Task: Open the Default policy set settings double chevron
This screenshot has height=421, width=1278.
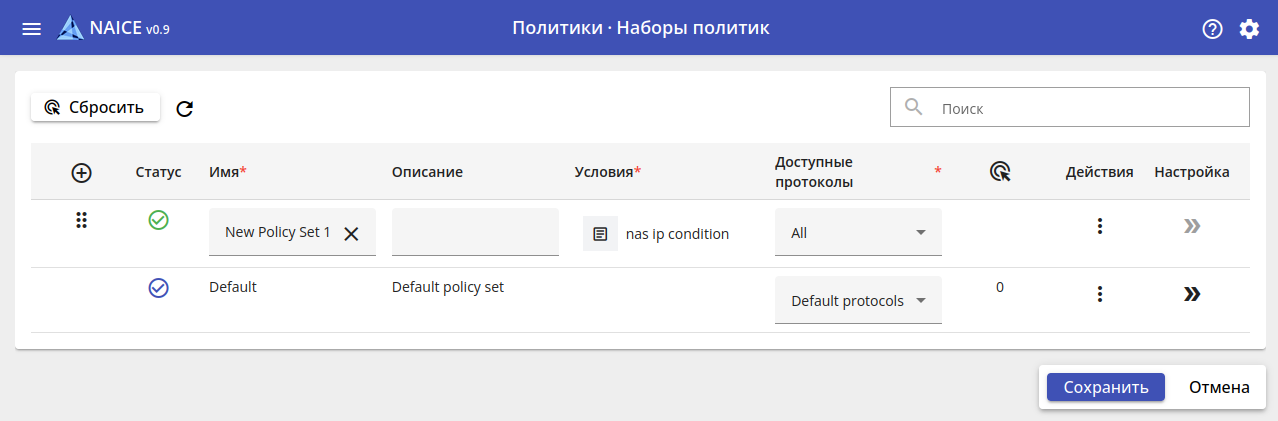Action: (1191, 294)
